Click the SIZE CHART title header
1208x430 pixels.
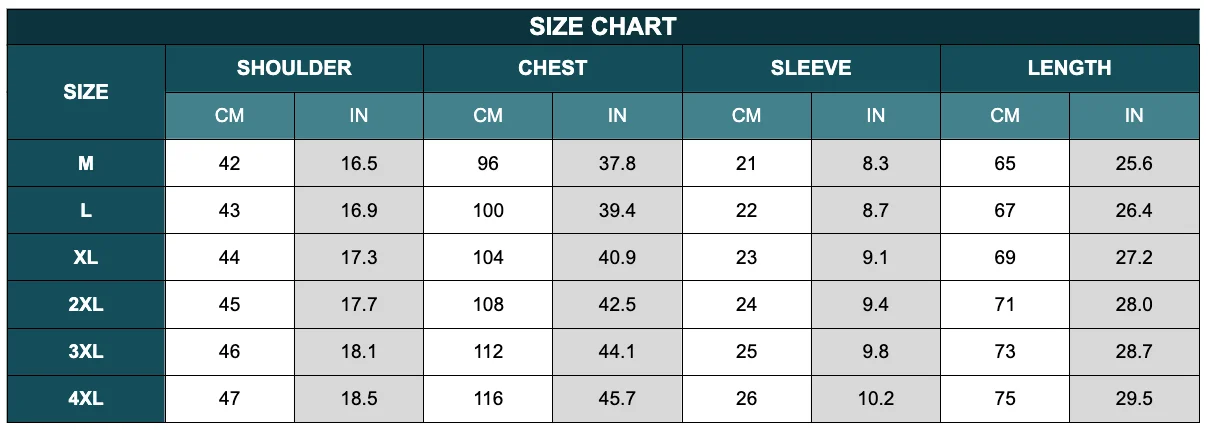[x=603, y=27]
